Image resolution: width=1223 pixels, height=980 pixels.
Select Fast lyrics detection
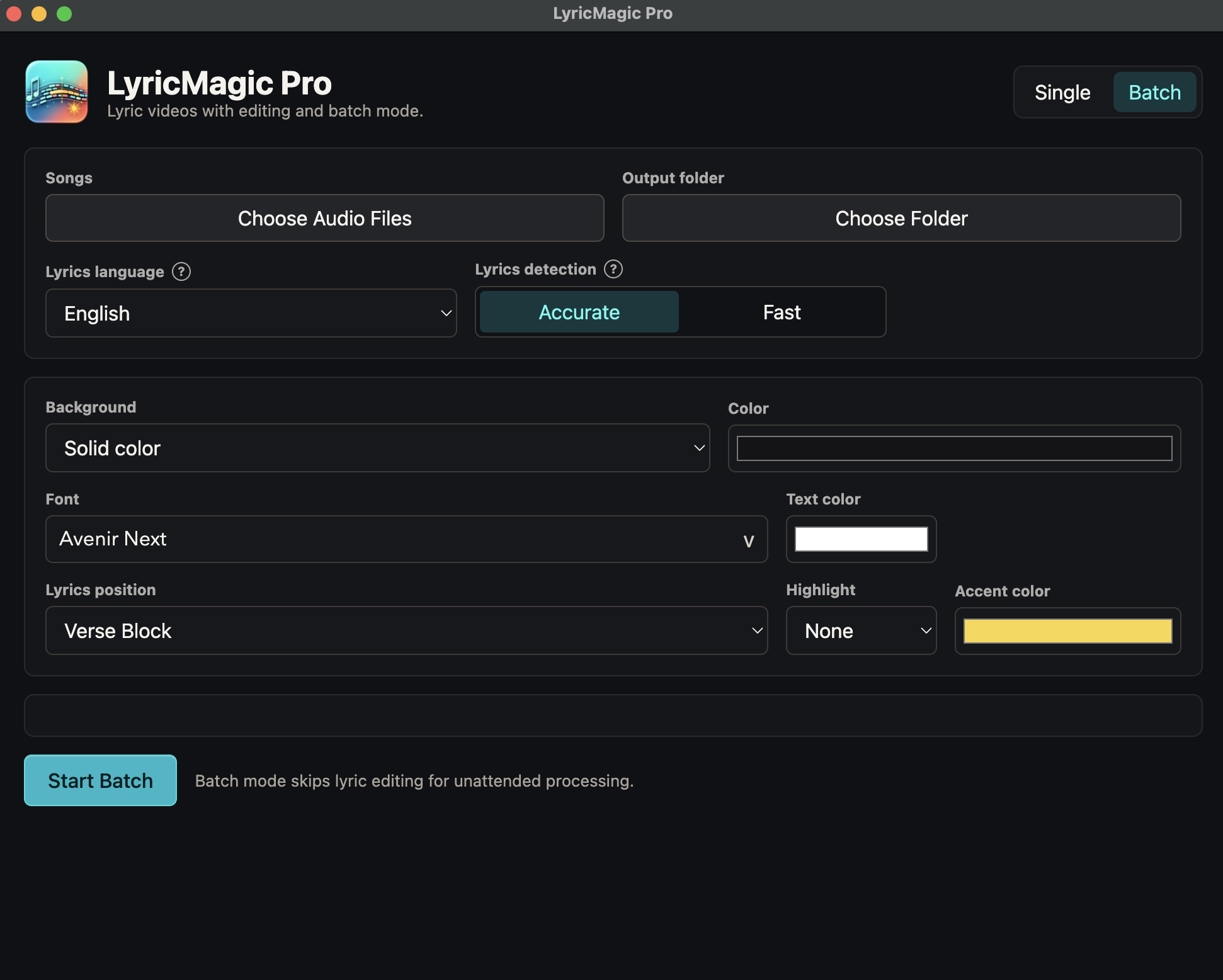pos(782,312)
